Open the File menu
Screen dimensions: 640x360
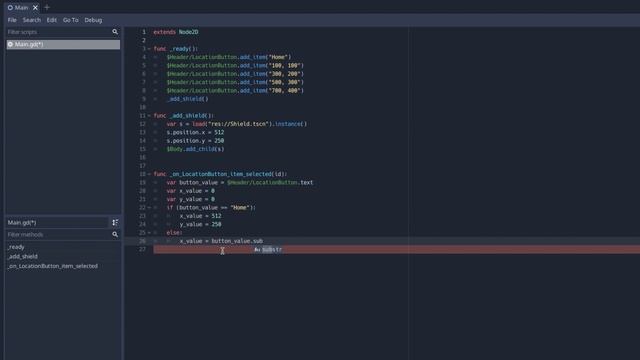(12, 20)
